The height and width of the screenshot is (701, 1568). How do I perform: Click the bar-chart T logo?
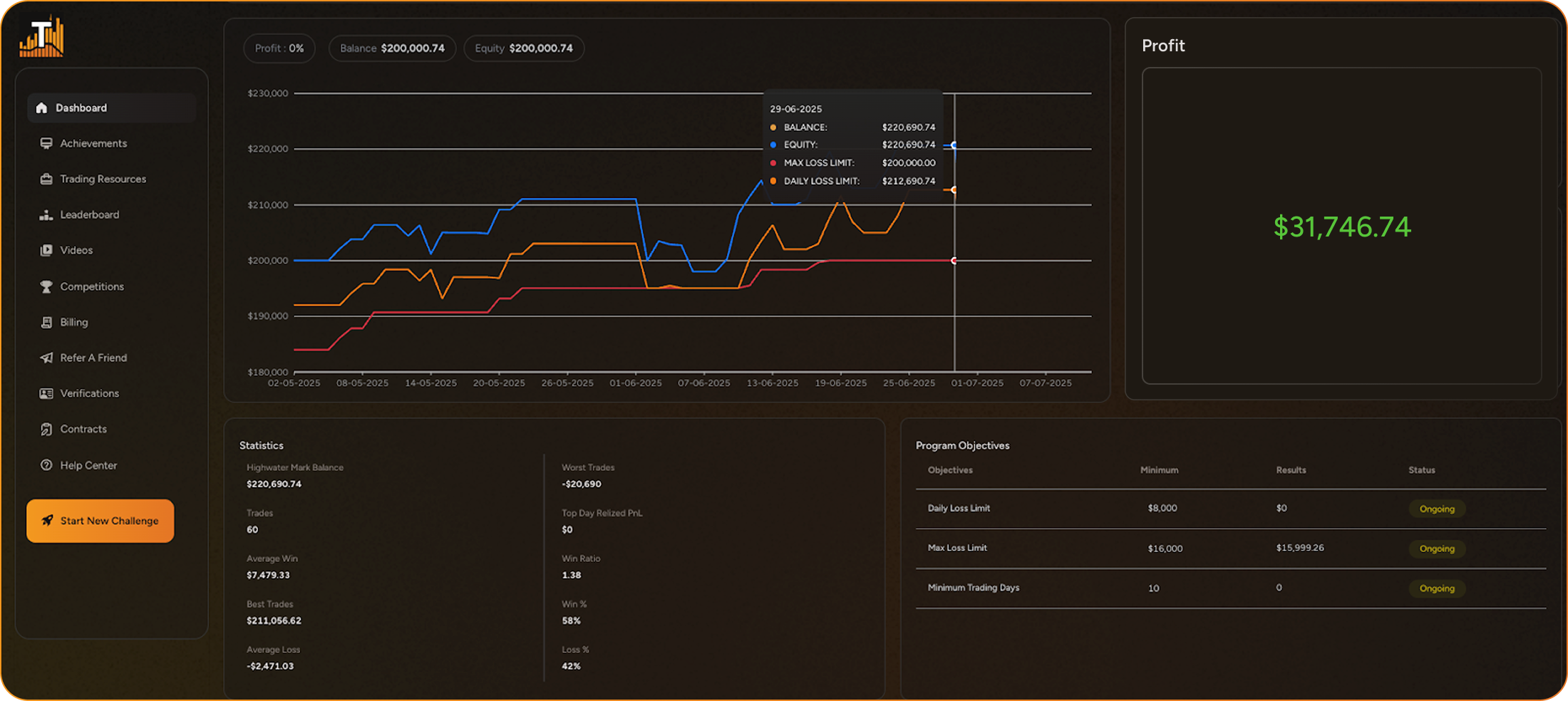click(41, 36)
